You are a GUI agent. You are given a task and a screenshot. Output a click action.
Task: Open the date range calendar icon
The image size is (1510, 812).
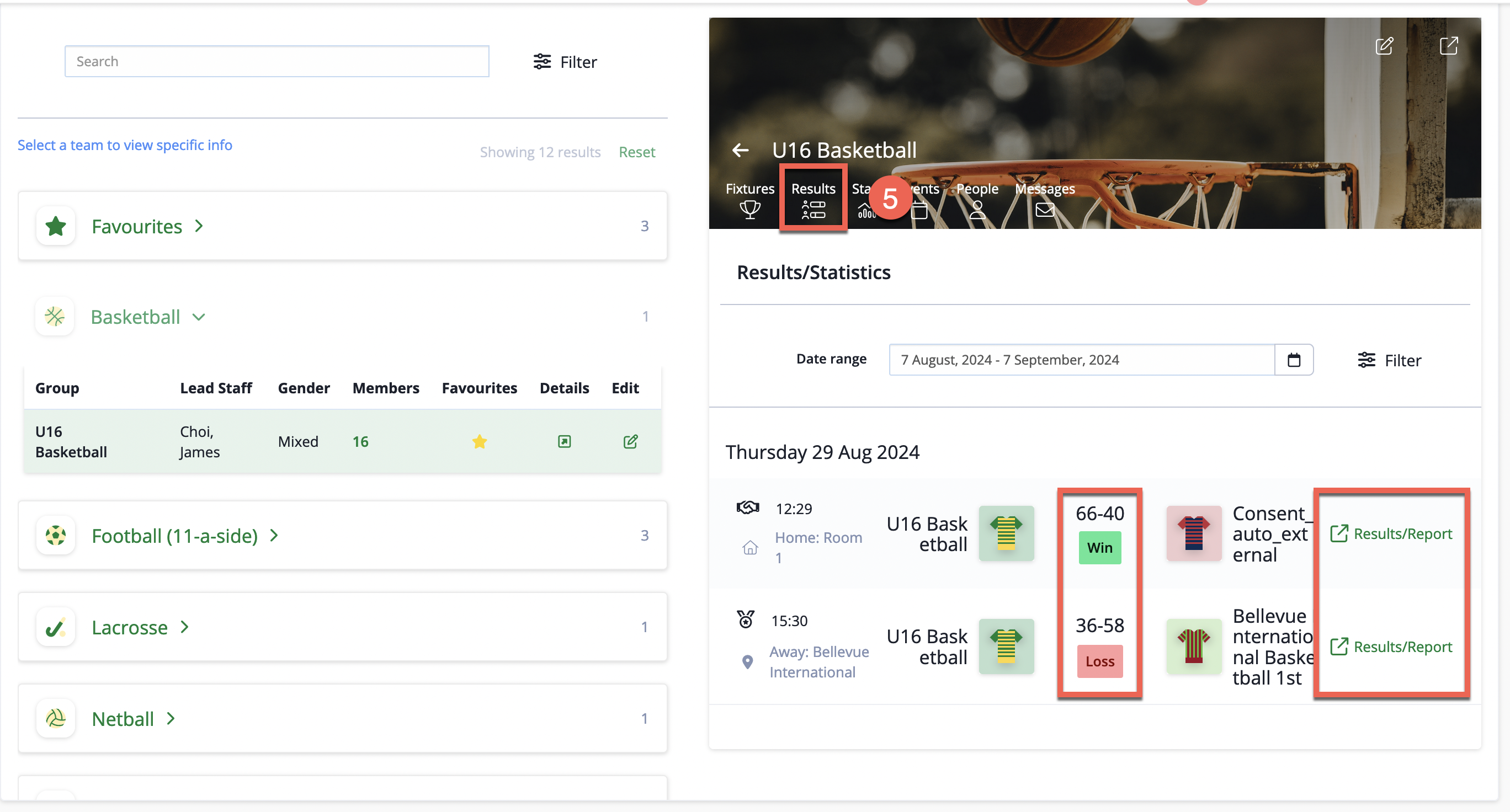point(1294,360)
